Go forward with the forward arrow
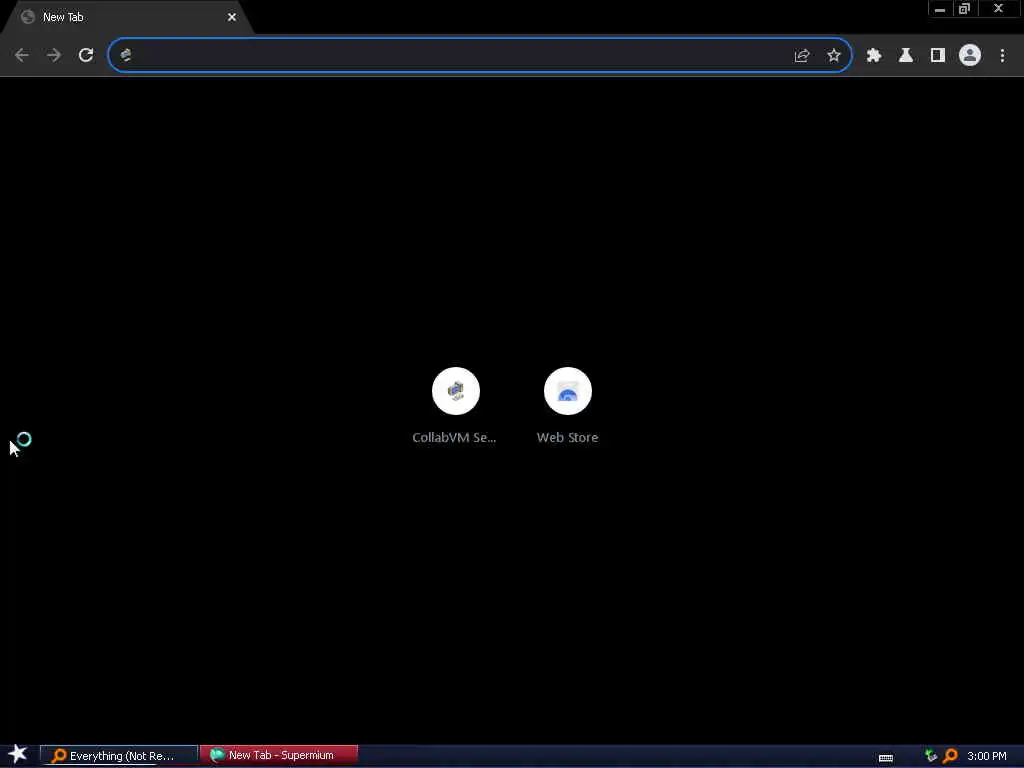The width and height of the screenshot is (1024, 768). click(x=54, y=56)
